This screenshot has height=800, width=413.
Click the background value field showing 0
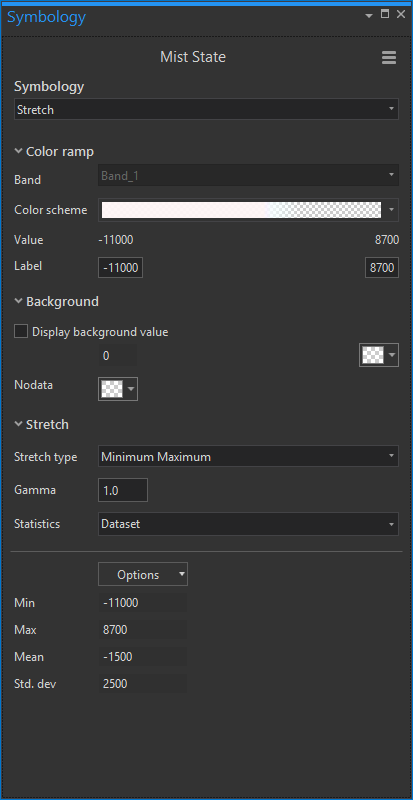(x=117, y=355)
